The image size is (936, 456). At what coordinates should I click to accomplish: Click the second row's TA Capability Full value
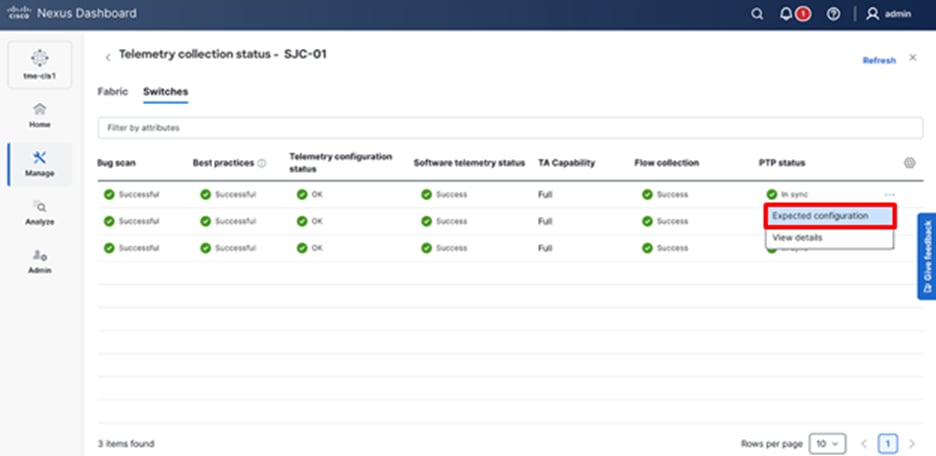click(x=545, y=221)
